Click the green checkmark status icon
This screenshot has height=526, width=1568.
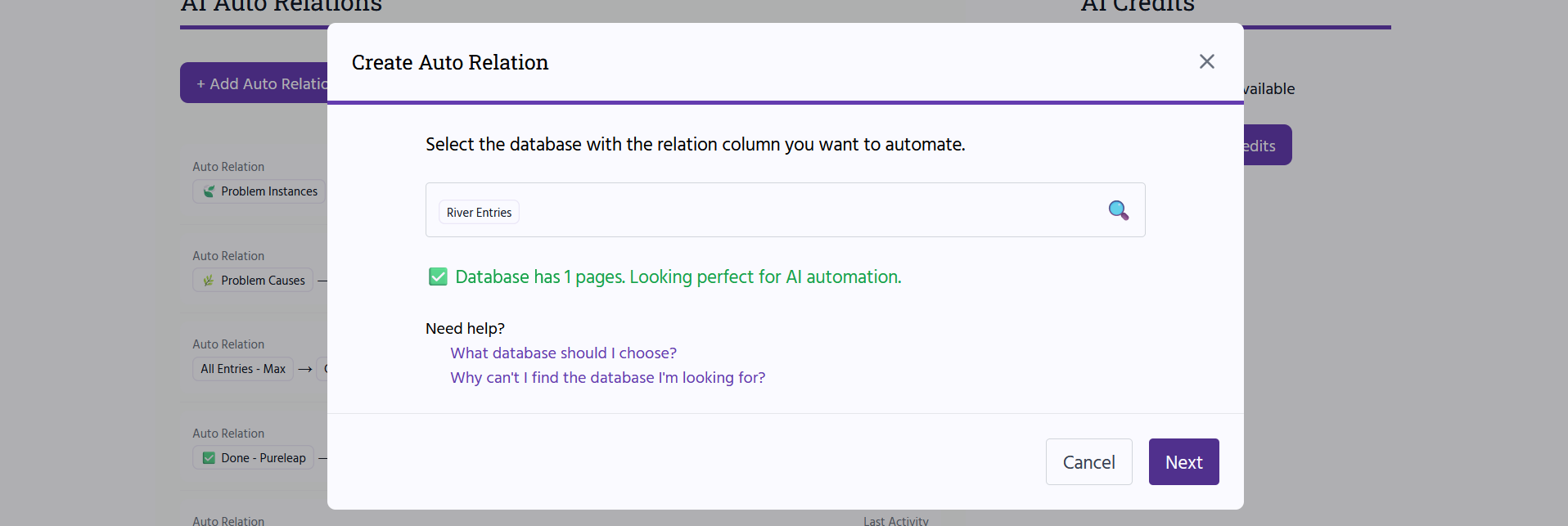tap(438, 276)
